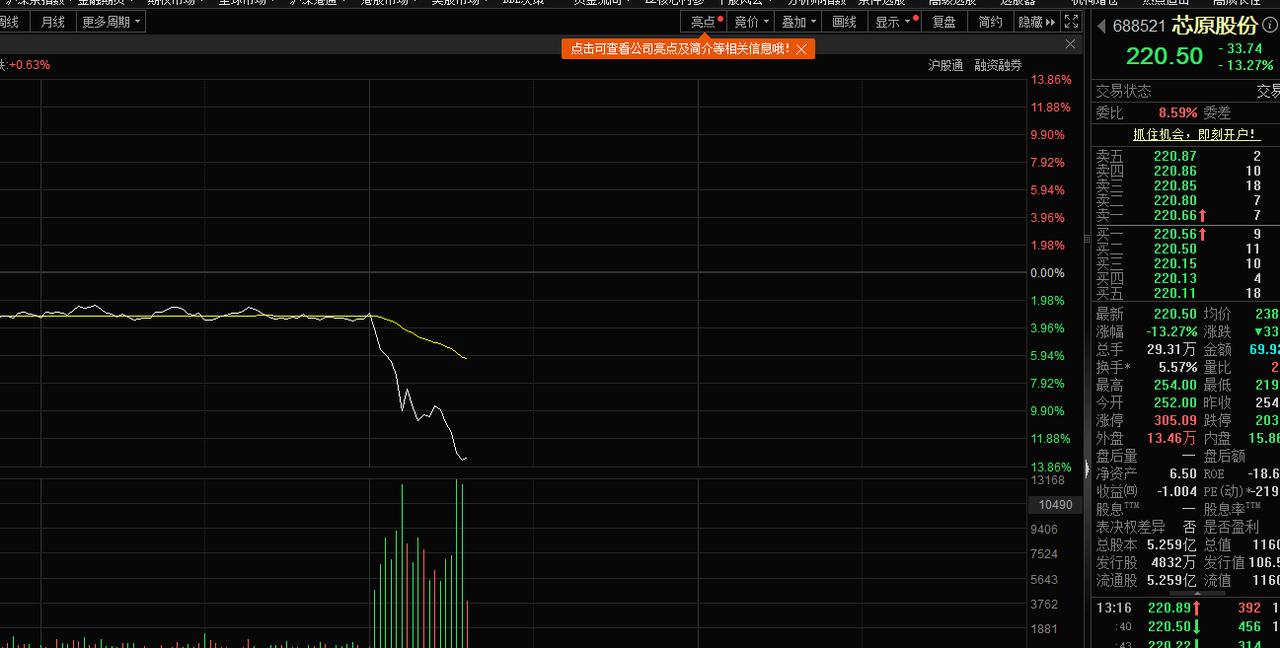Viewport: 1280px width, 648px height.
Task: Expand the 竞价 dropdown
Action: click(x=751, y=21)
